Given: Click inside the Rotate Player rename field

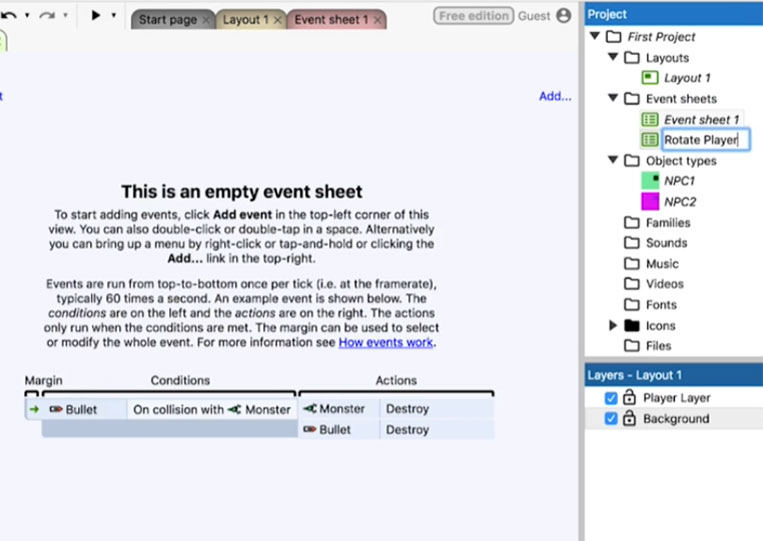Looking at the screenshot, I should (x=705, y=140).
